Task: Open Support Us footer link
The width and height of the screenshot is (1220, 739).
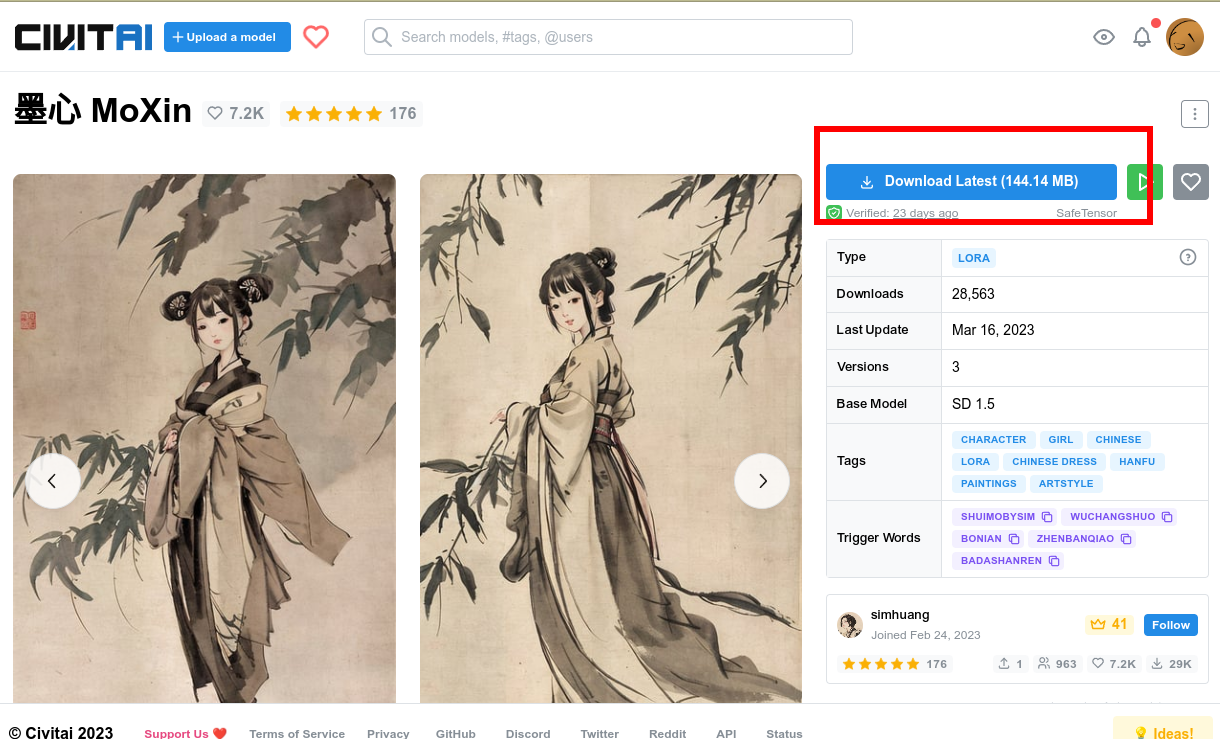Action: click(x=186, y=734)
